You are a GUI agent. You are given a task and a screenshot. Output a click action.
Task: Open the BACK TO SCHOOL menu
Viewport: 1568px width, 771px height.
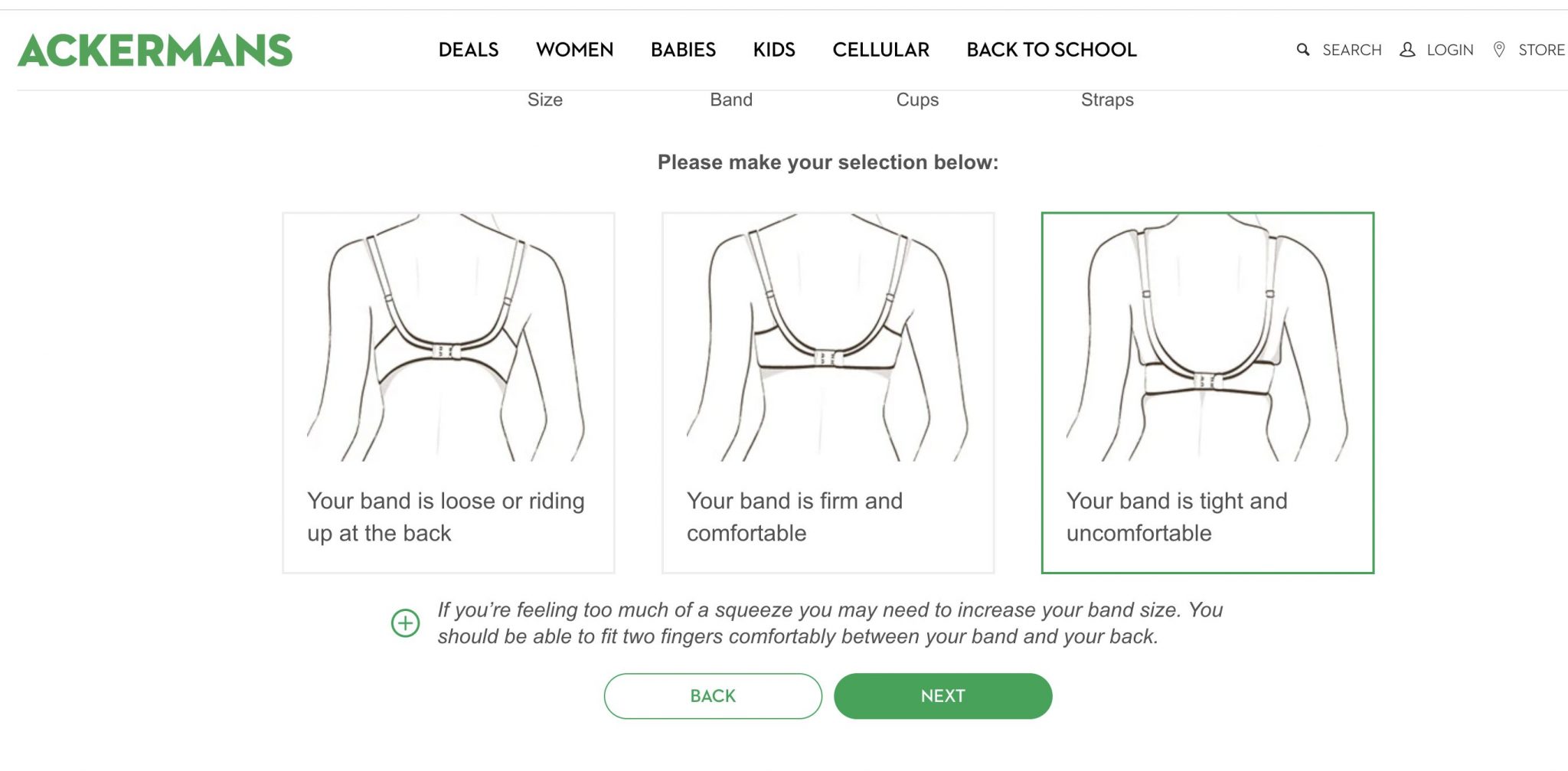[x=1052, y=49]
